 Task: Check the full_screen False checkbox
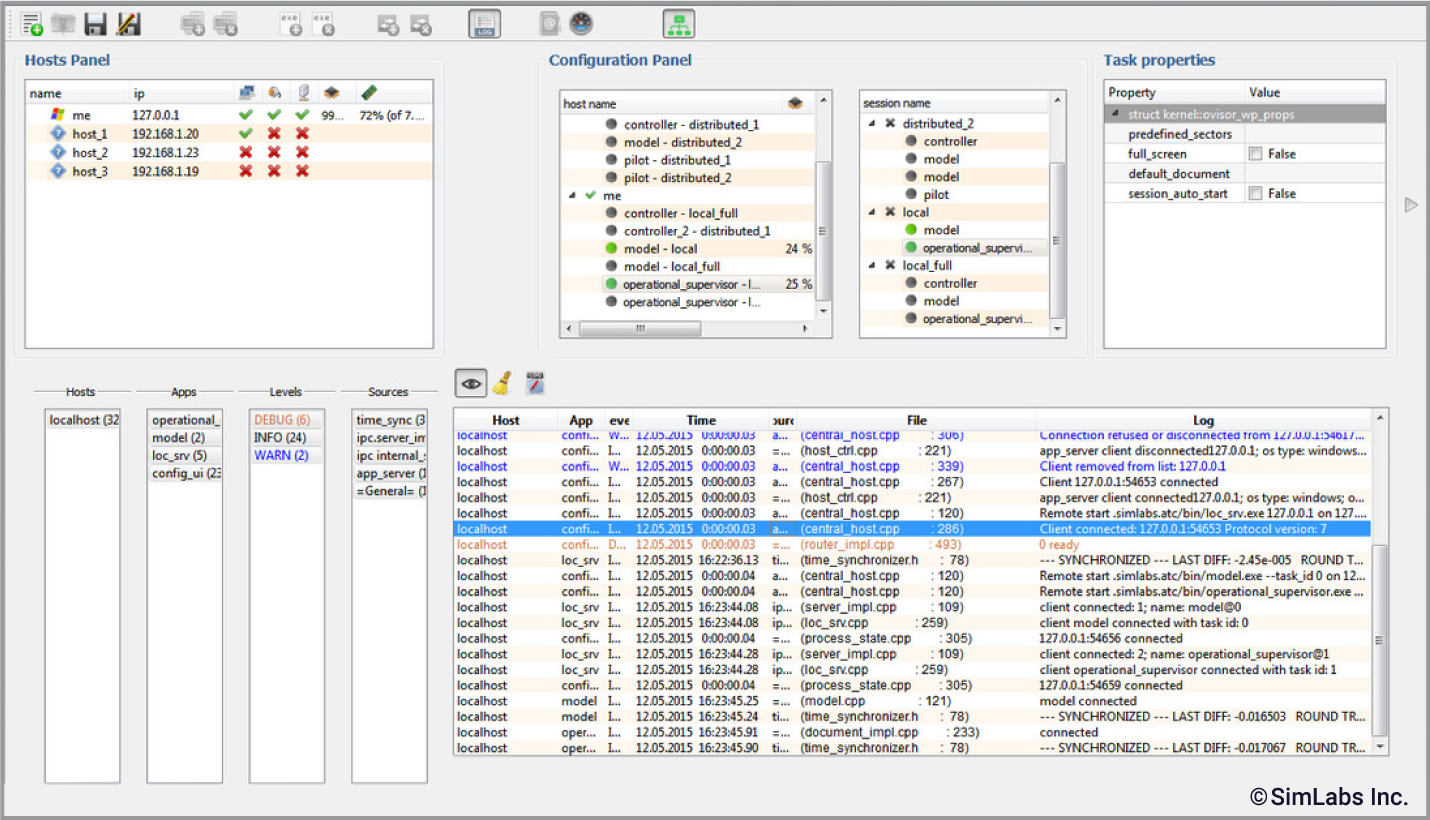(1255, 154)
